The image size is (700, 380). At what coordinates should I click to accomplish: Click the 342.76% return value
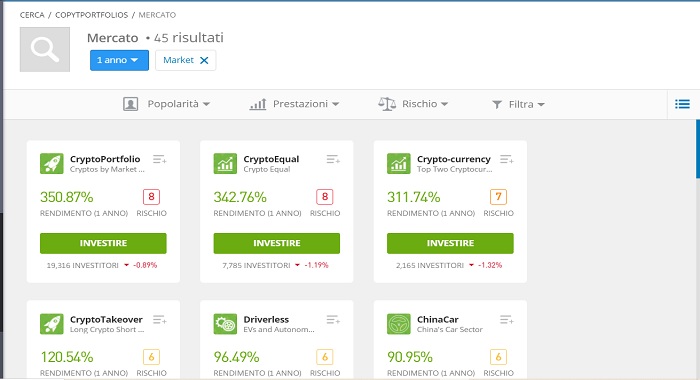240,197
